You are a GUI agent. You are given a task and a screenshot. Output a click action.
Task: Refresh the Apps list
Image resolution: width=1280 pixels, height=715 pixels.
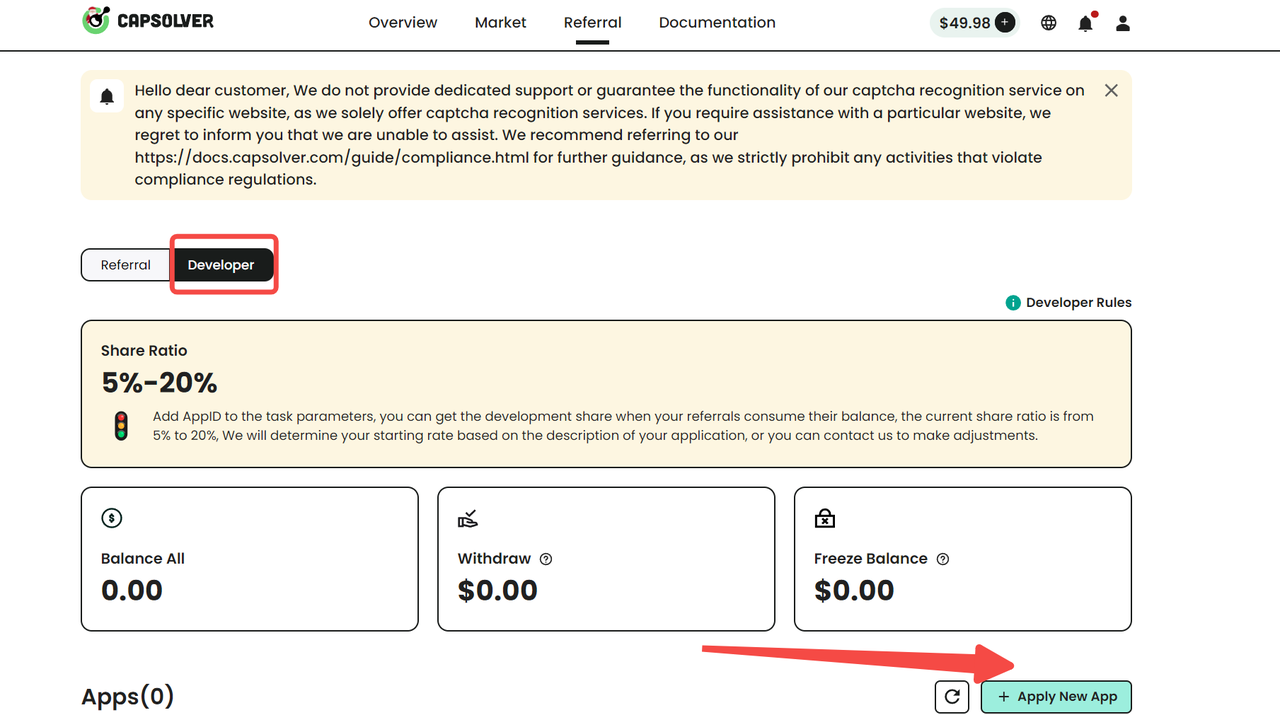952,697
